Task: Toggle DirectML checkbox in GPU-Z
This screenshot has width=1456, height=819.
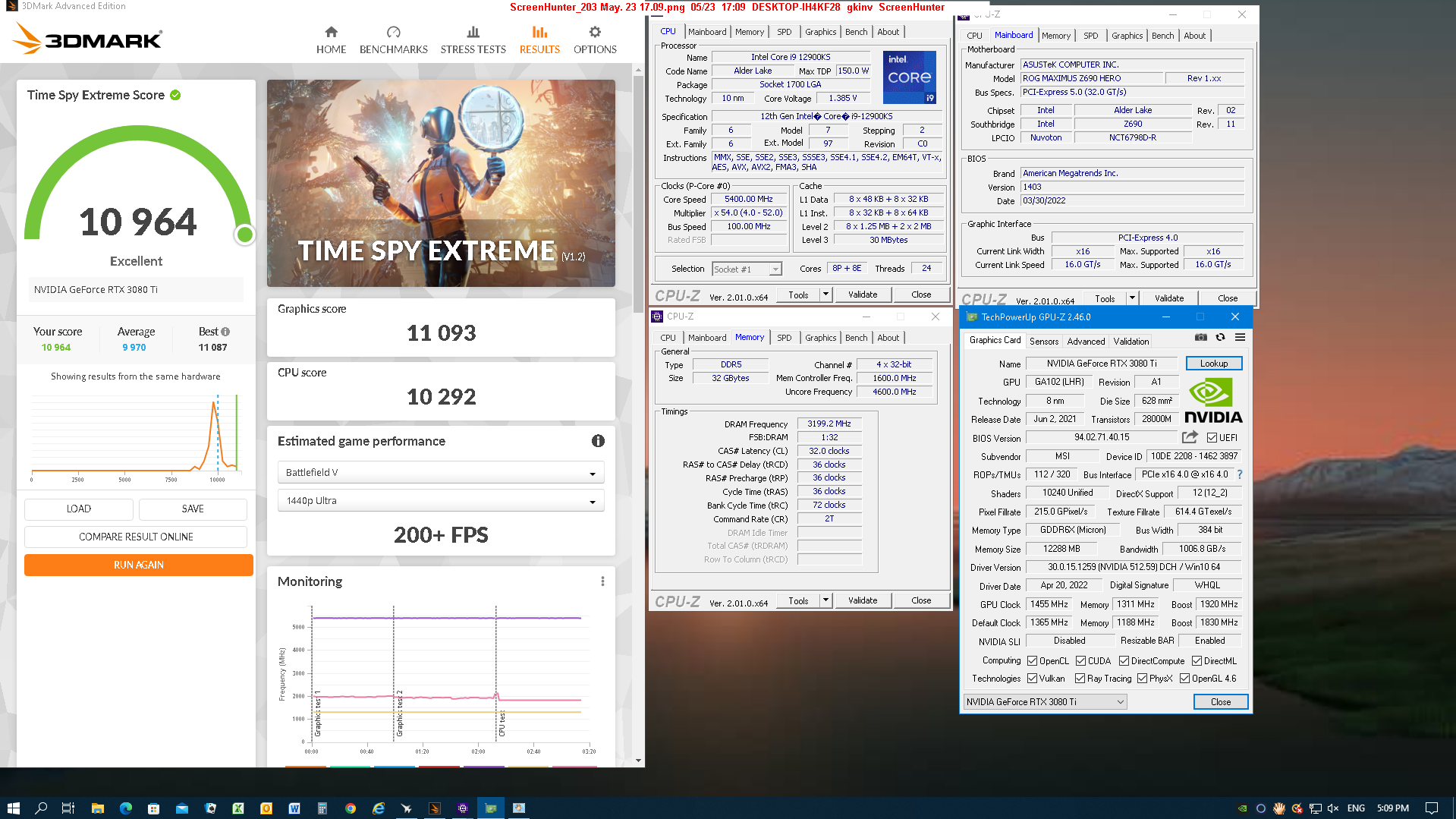Action: 1197,661
